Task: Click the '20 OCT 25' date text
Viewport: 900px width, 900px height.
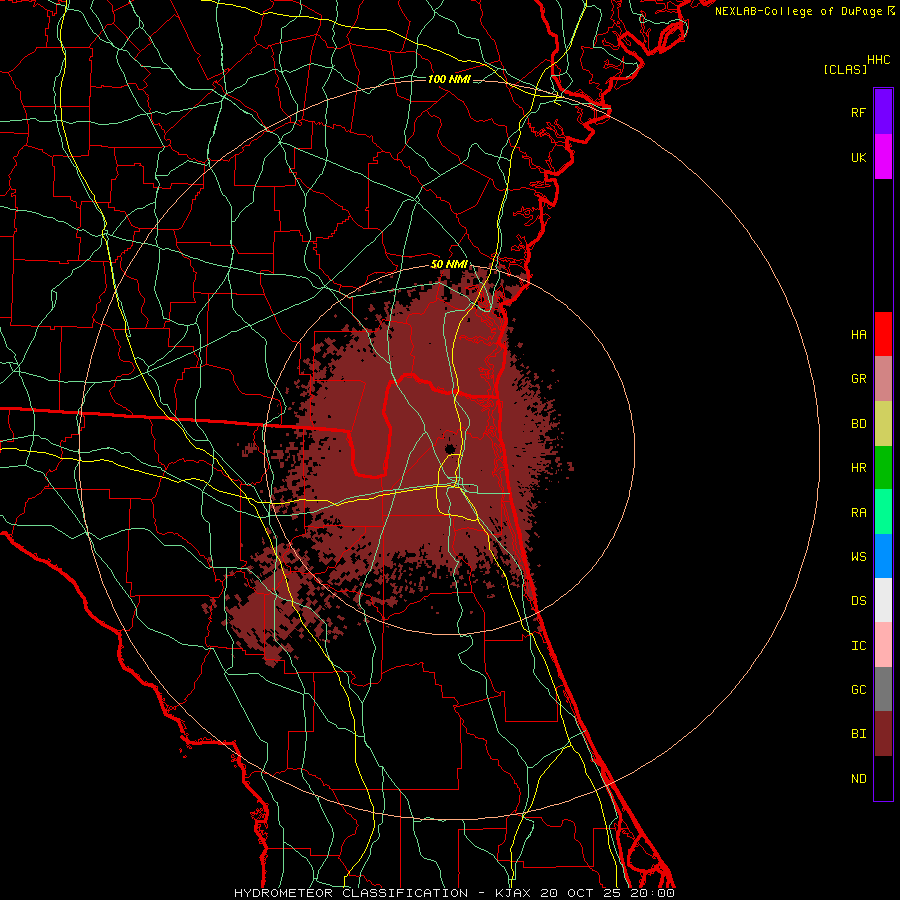Action: pyautogui.click(x=582, y=893)
